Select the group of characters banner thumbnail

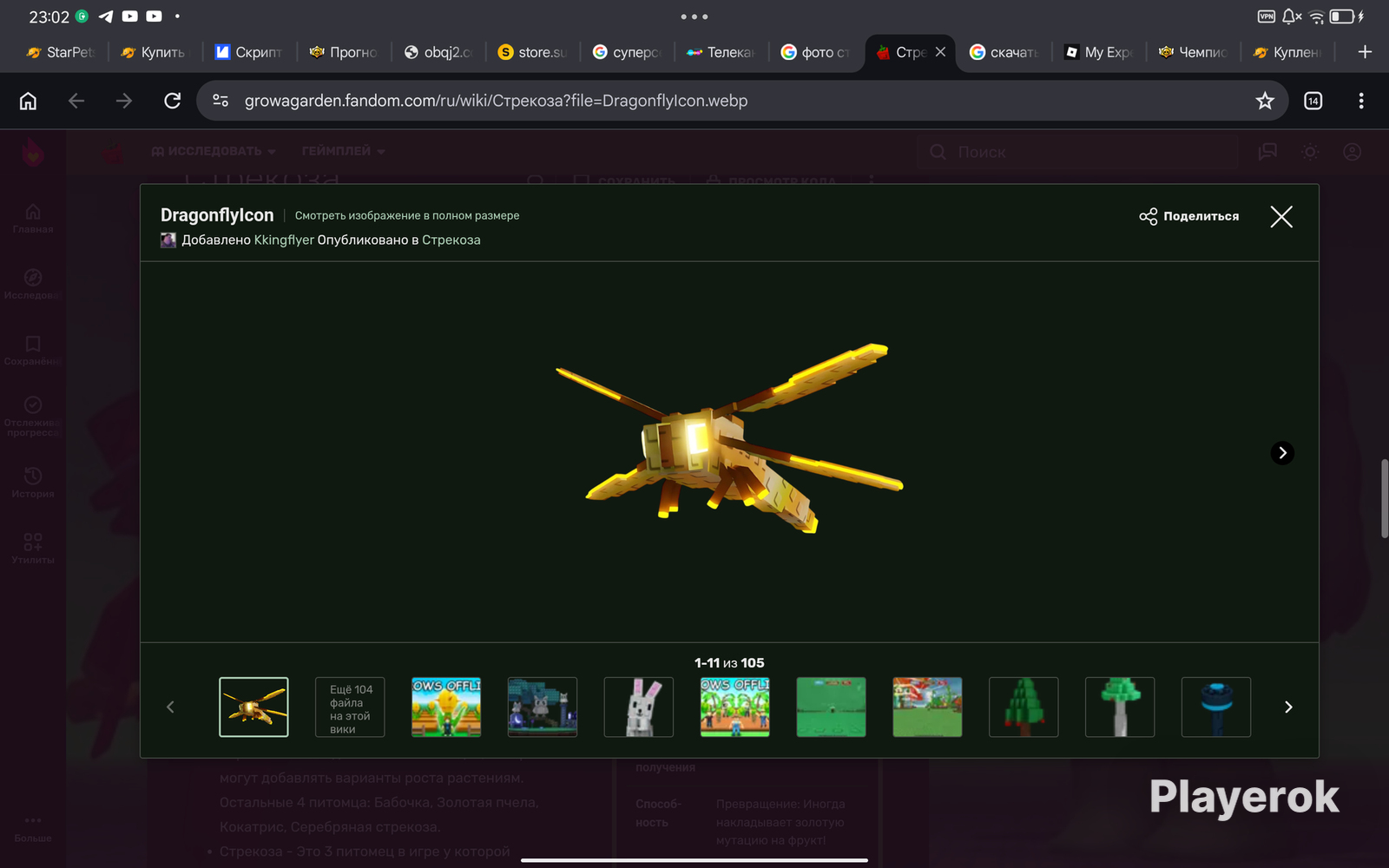(735, 707)
